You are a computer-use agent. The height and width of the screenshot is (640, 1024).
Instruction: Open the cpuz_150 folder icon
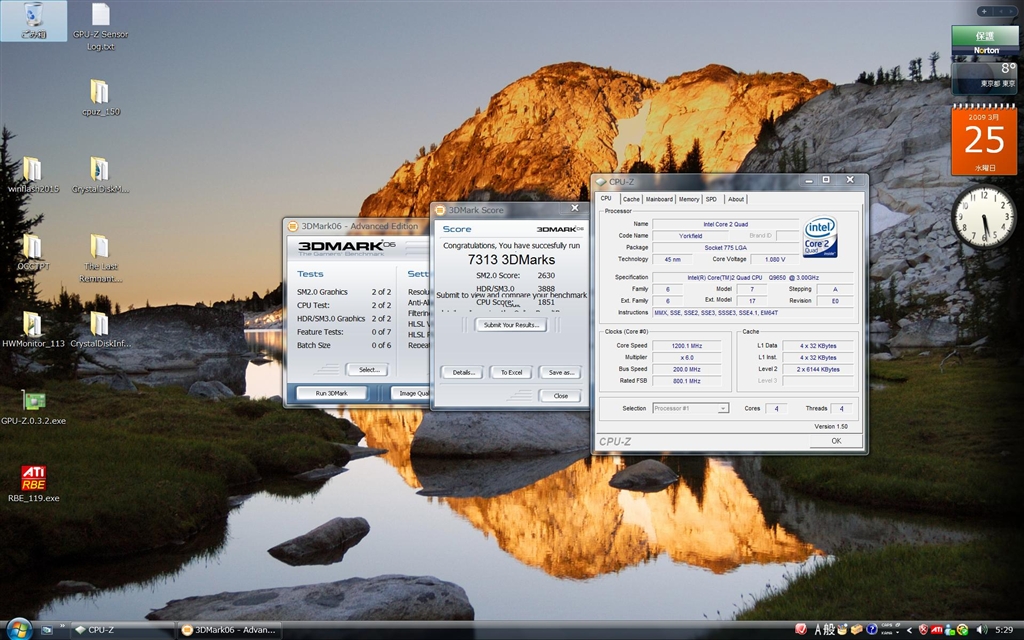(x=99, y=92)
